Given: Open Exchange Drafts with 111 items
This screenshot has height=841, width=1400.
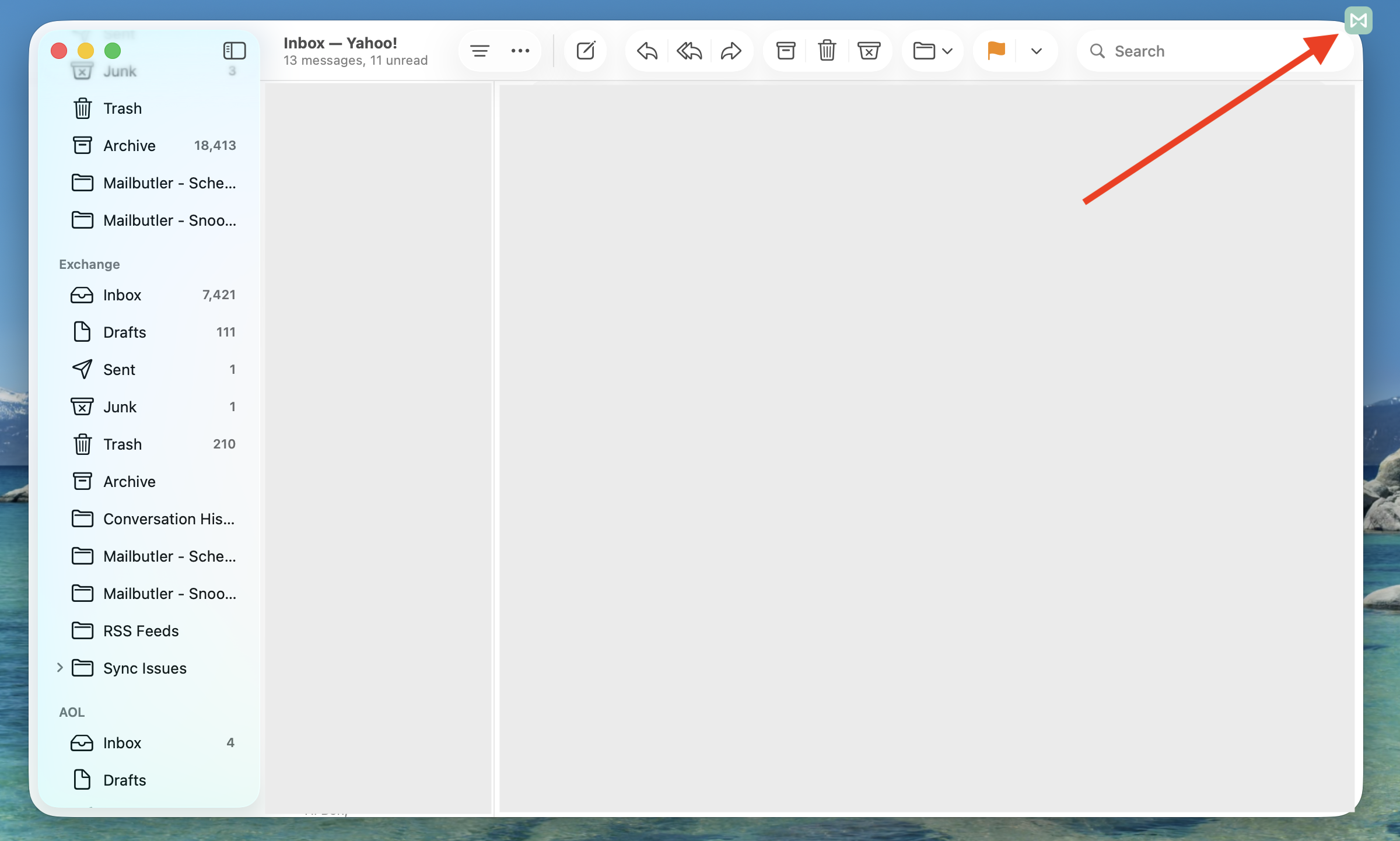Looking at the screenshot, I should [x=149, y=332].
